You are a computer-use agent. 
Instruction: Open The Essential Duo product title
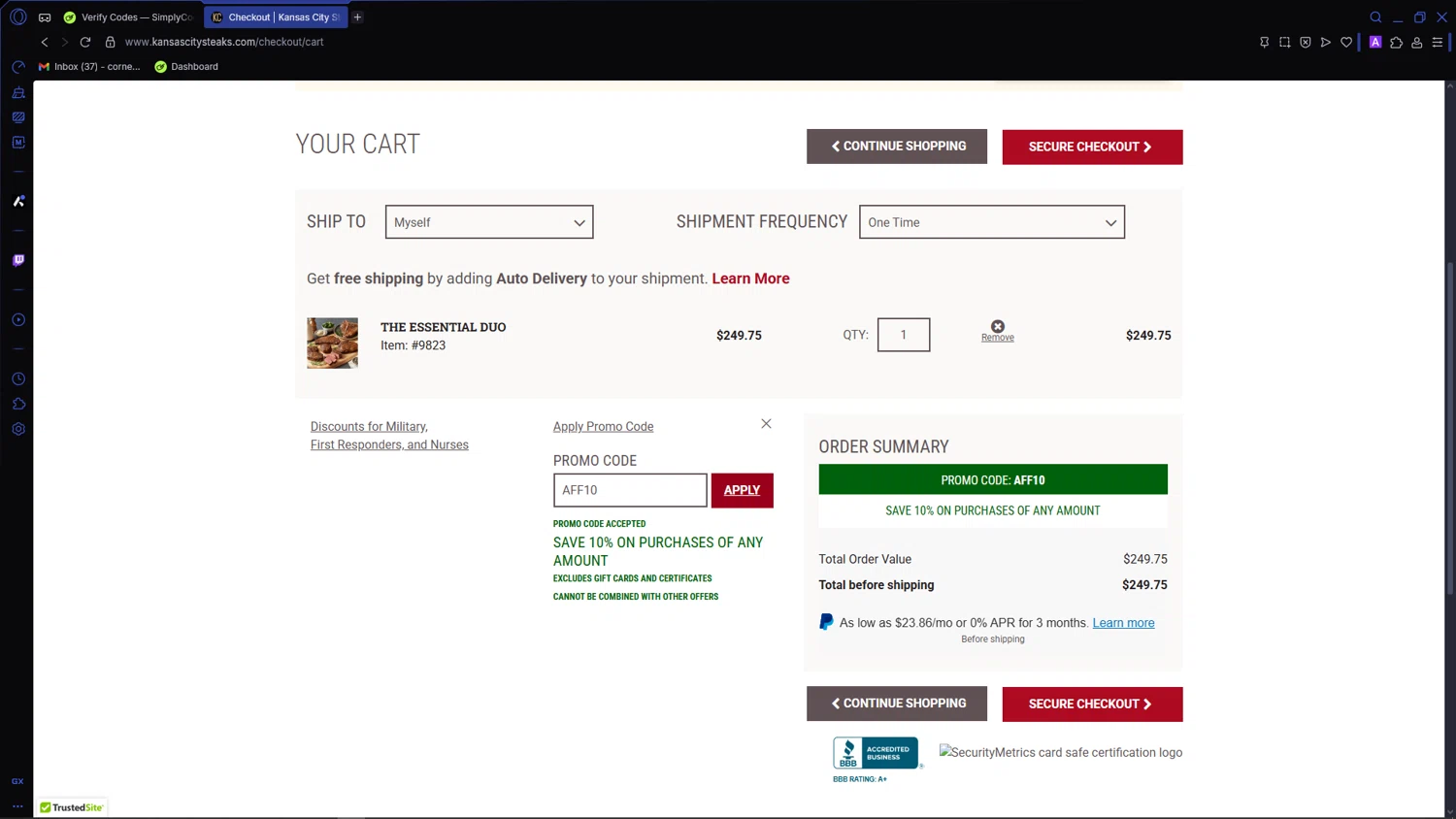coord(443,327)
